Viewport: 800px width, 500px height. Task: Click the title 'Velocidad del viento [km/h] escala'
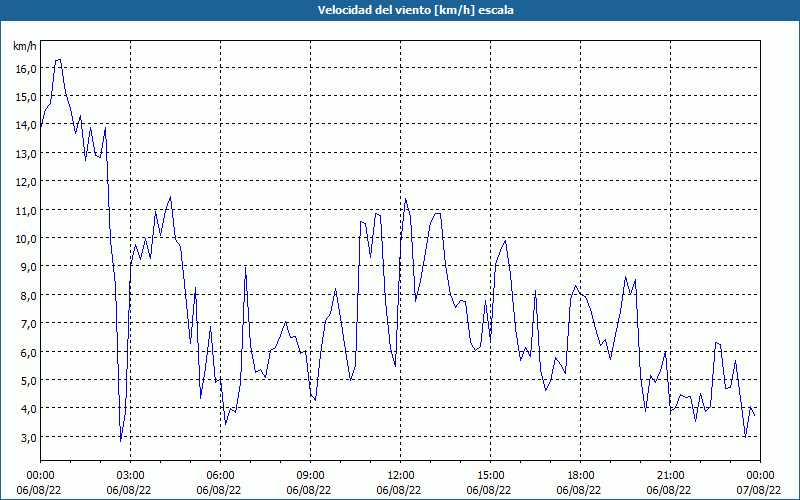[x=415, y=10]
